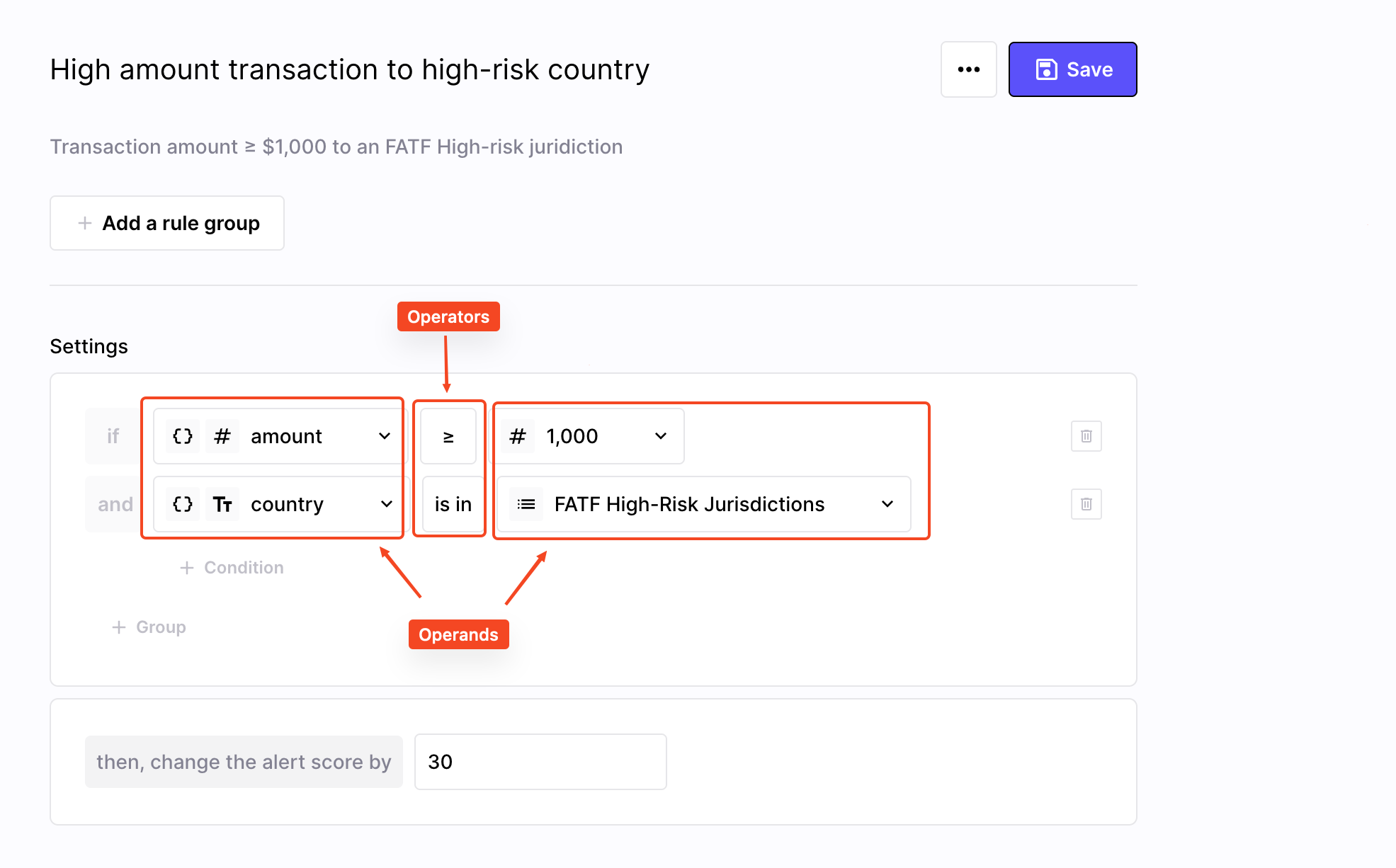Change the 'is in' operator
1396x868 pixels.
[453, 504]
